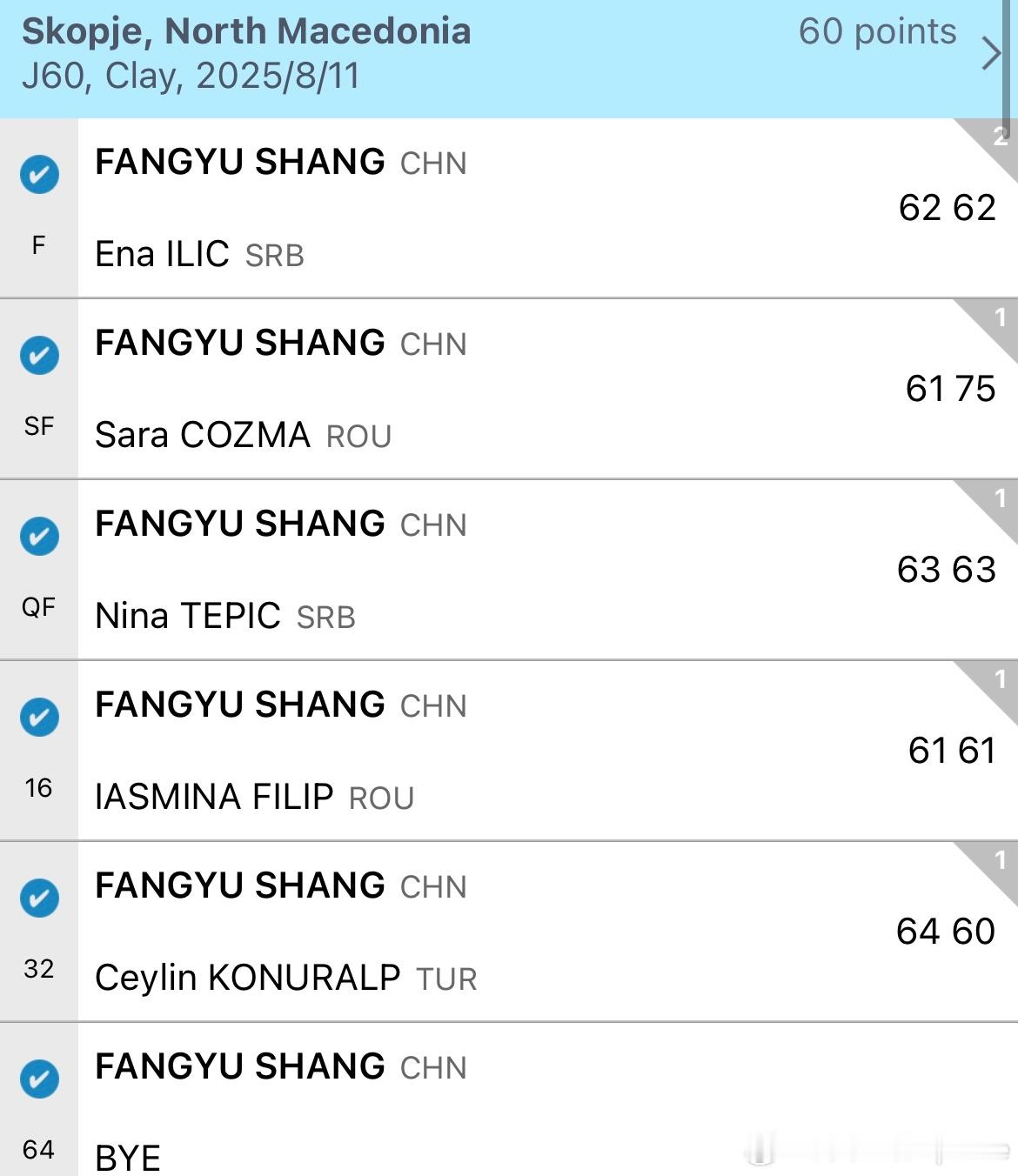The image size is (1018, 1176).
Task: Open Skopje tournament details chevron
Action: 991,53
